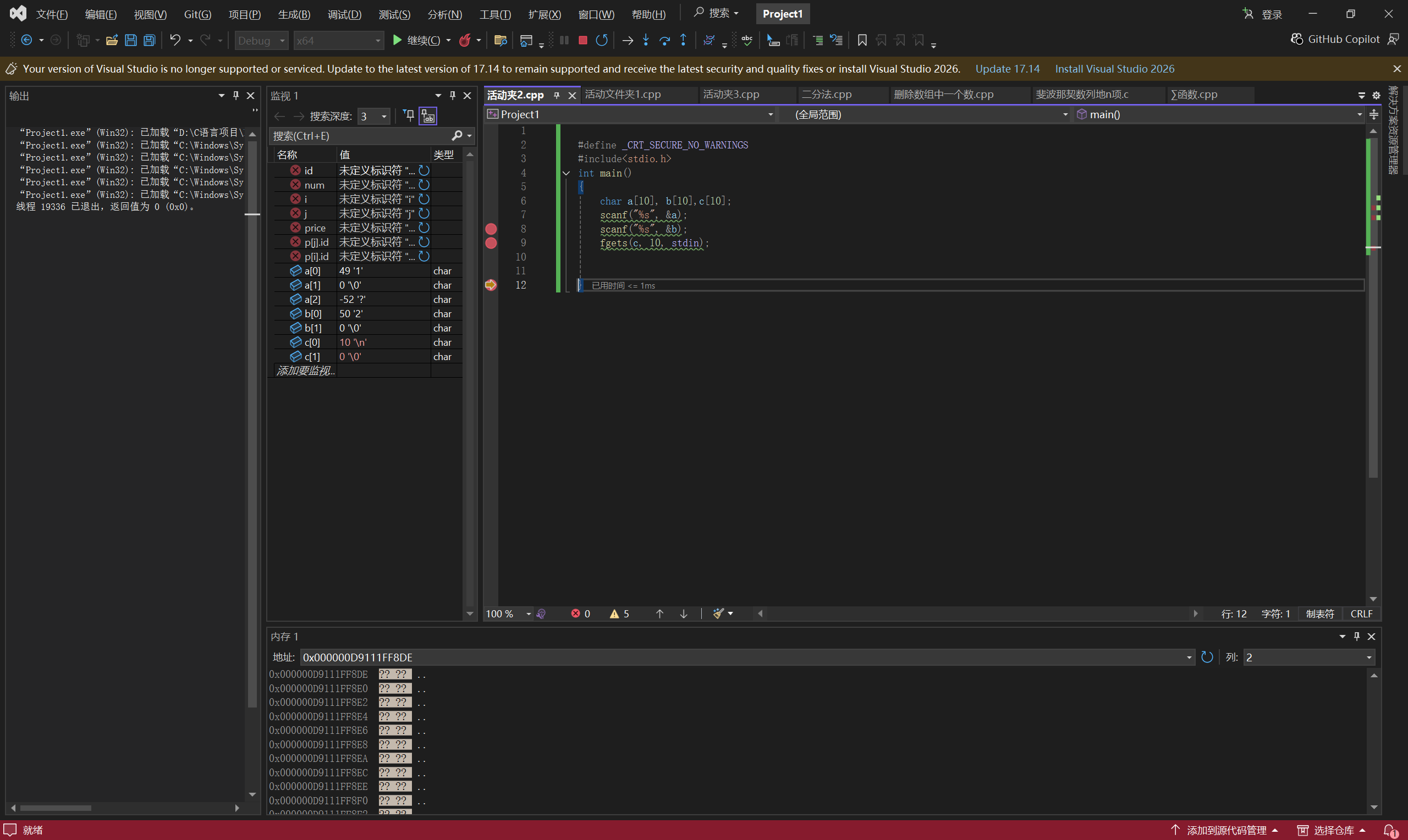Open the search depth dropdown
The height and width of the screenshot is (840, 1408).
click(x=384, y=117)
